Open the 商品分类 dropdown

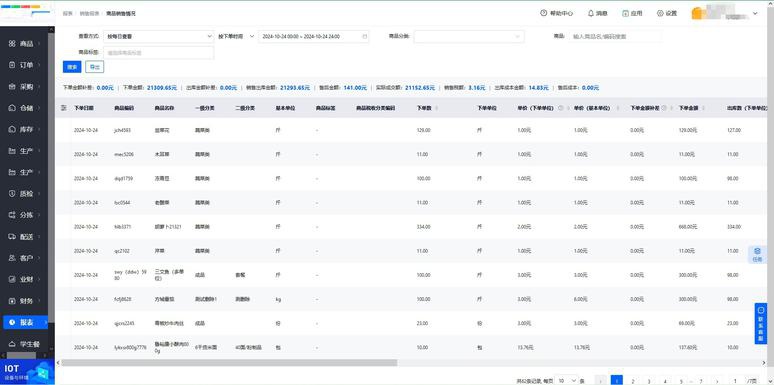pyautogui.click(x=469, y=37)
